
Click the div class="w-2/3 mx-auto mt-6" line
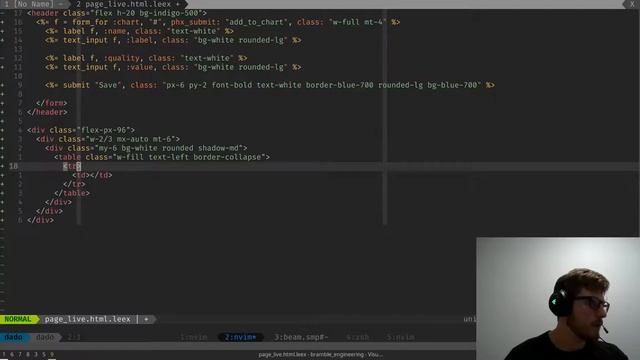(x=108, y=139)
